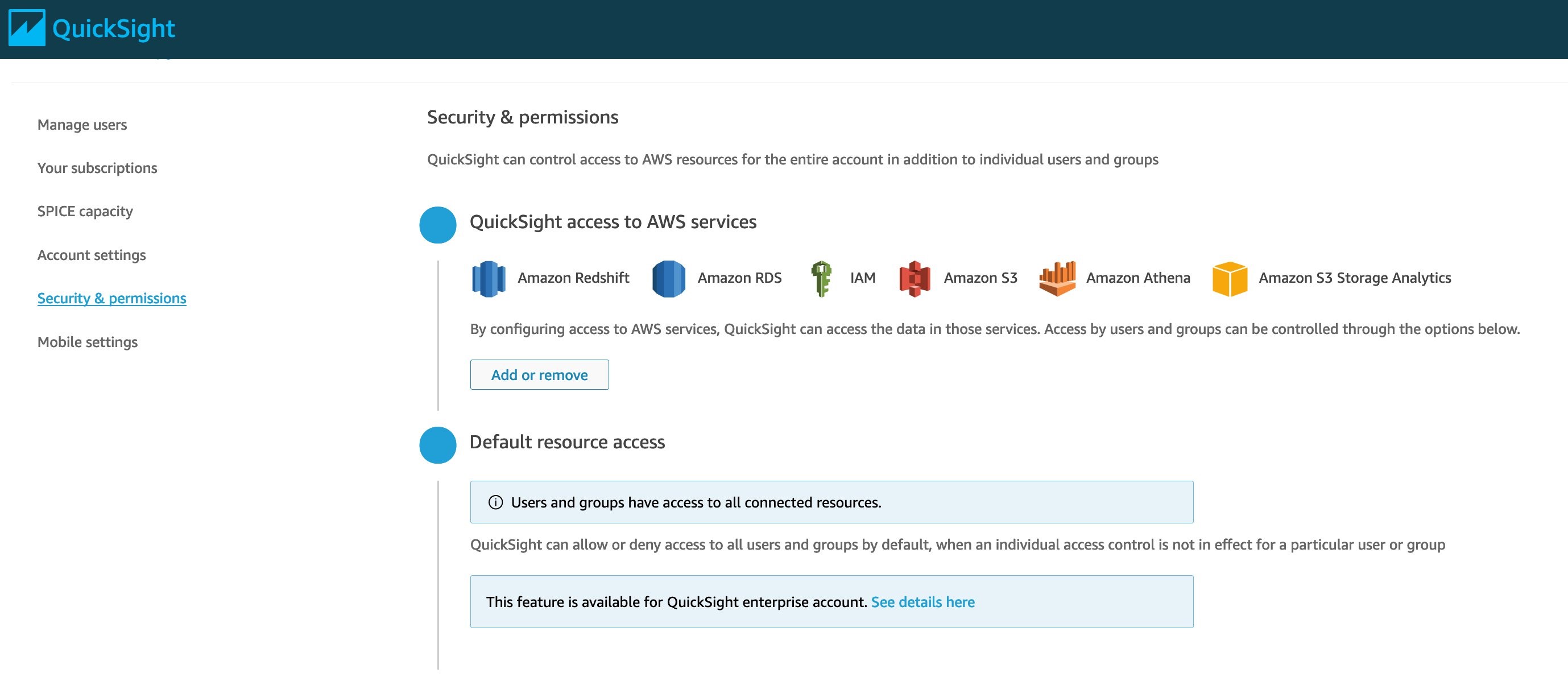The height and width of the screenshot is (685, 1568).
Task: Click 'This feature is available' enterprise notice text
Action: (x=677, y=601)
